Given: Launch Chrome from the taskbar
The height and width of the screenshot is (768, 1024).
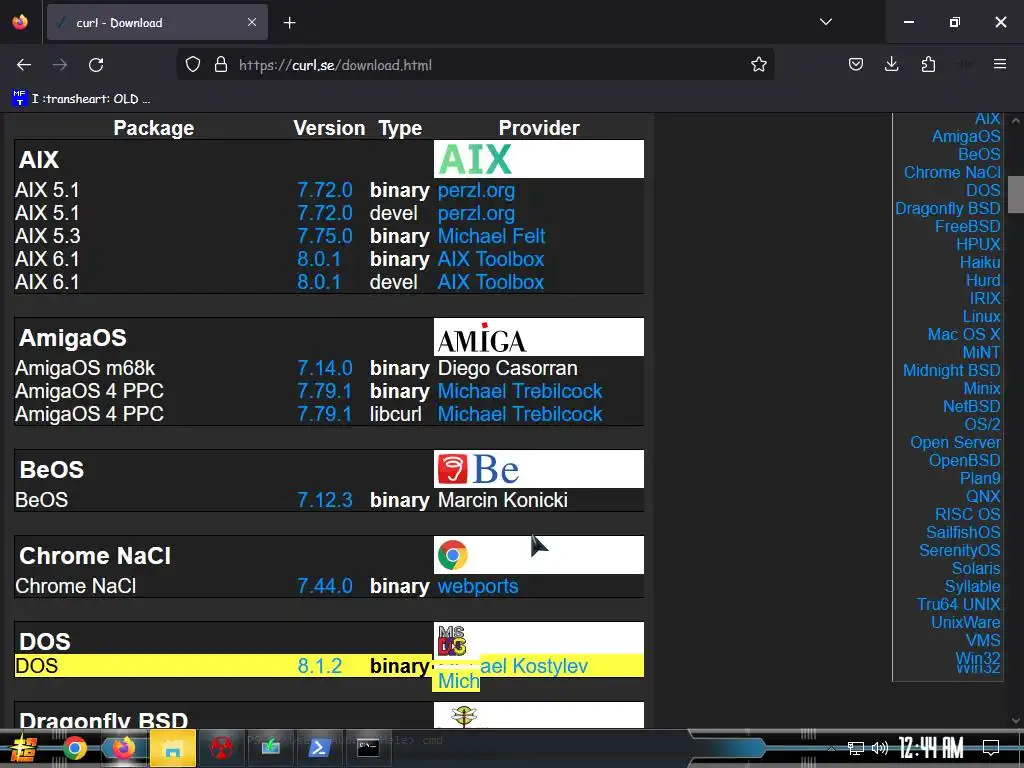Looking at the screenshot, I should pos(74,748).
